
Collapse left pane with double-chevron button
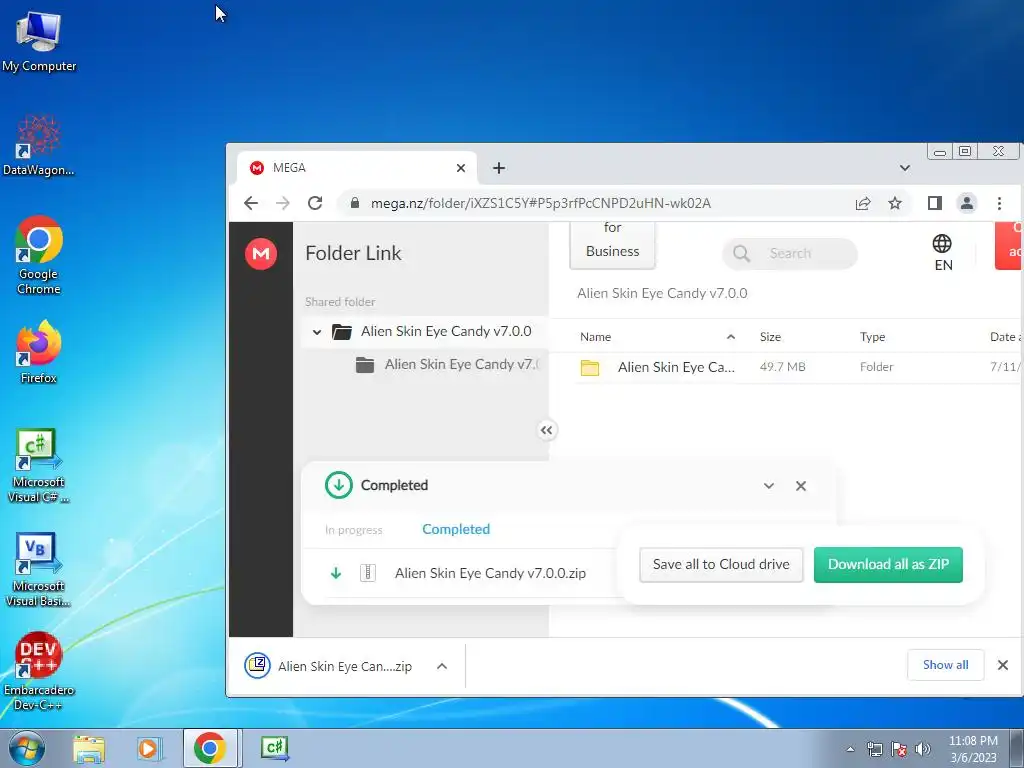click(547, 430)
